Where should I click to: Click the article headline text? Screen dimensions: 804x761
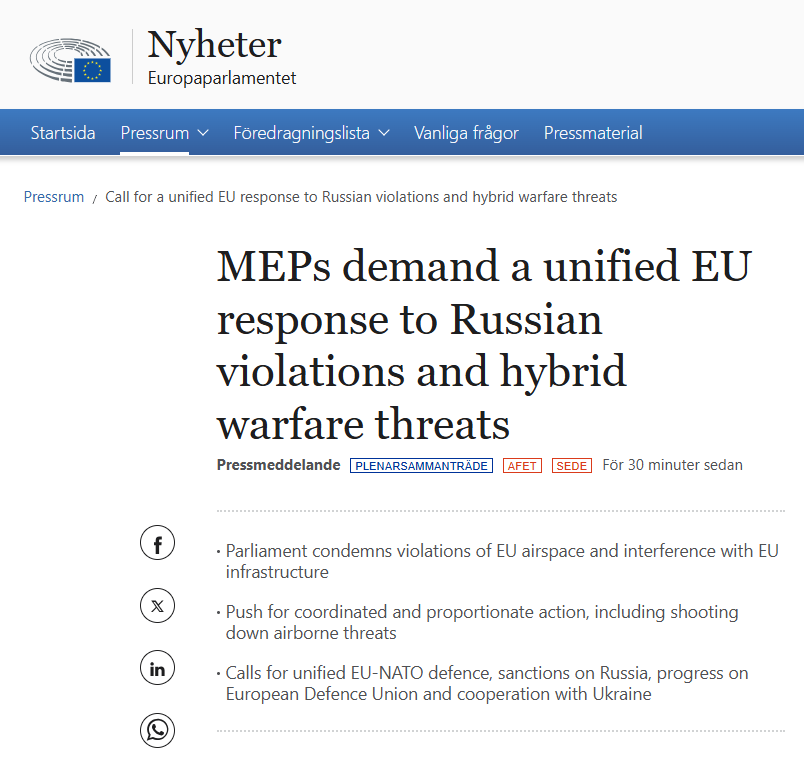click(x=484, y=345)
